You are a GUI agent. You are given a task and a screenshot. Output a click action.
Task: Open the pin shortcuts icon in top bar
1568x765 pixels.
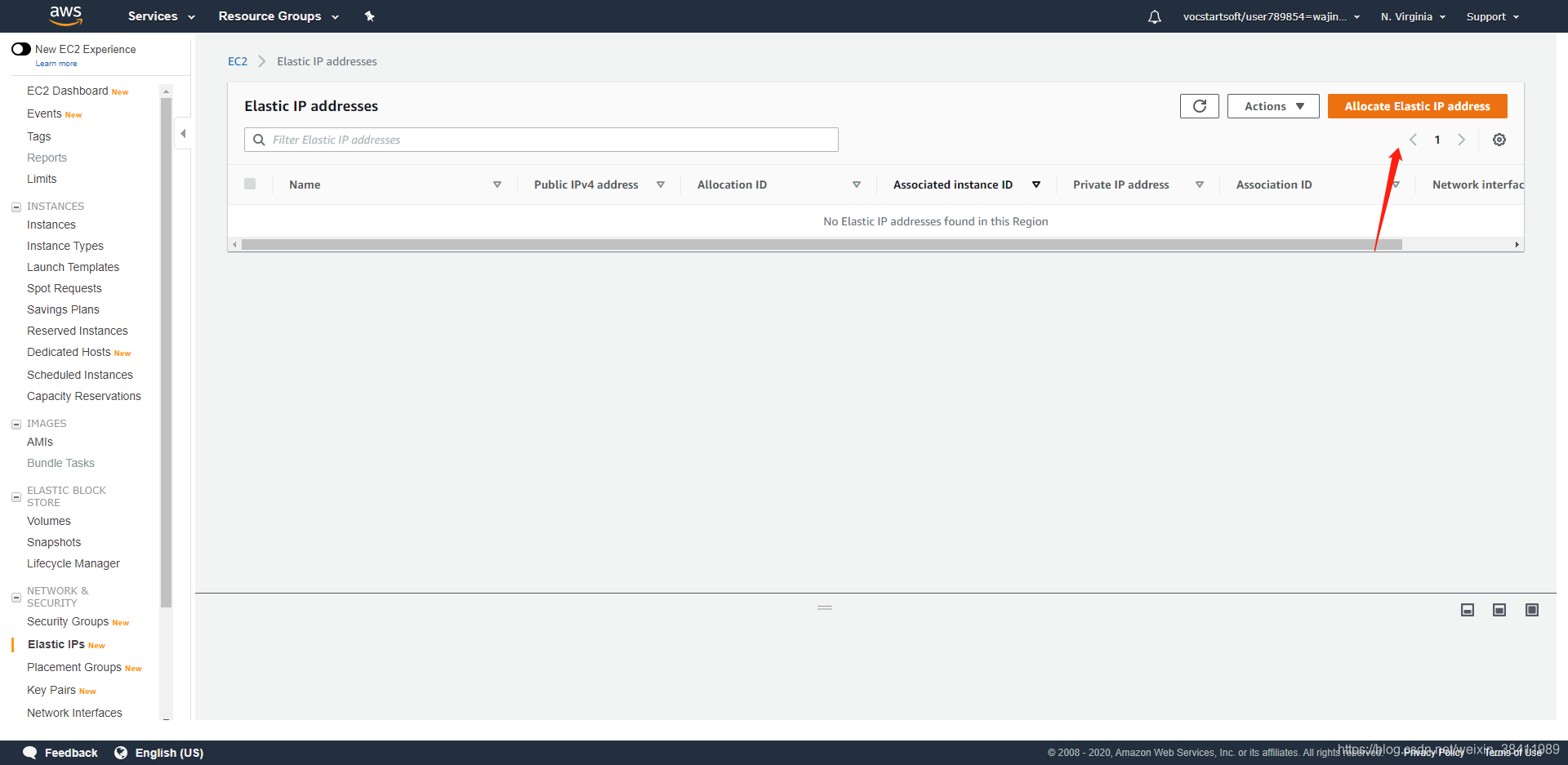369,16
